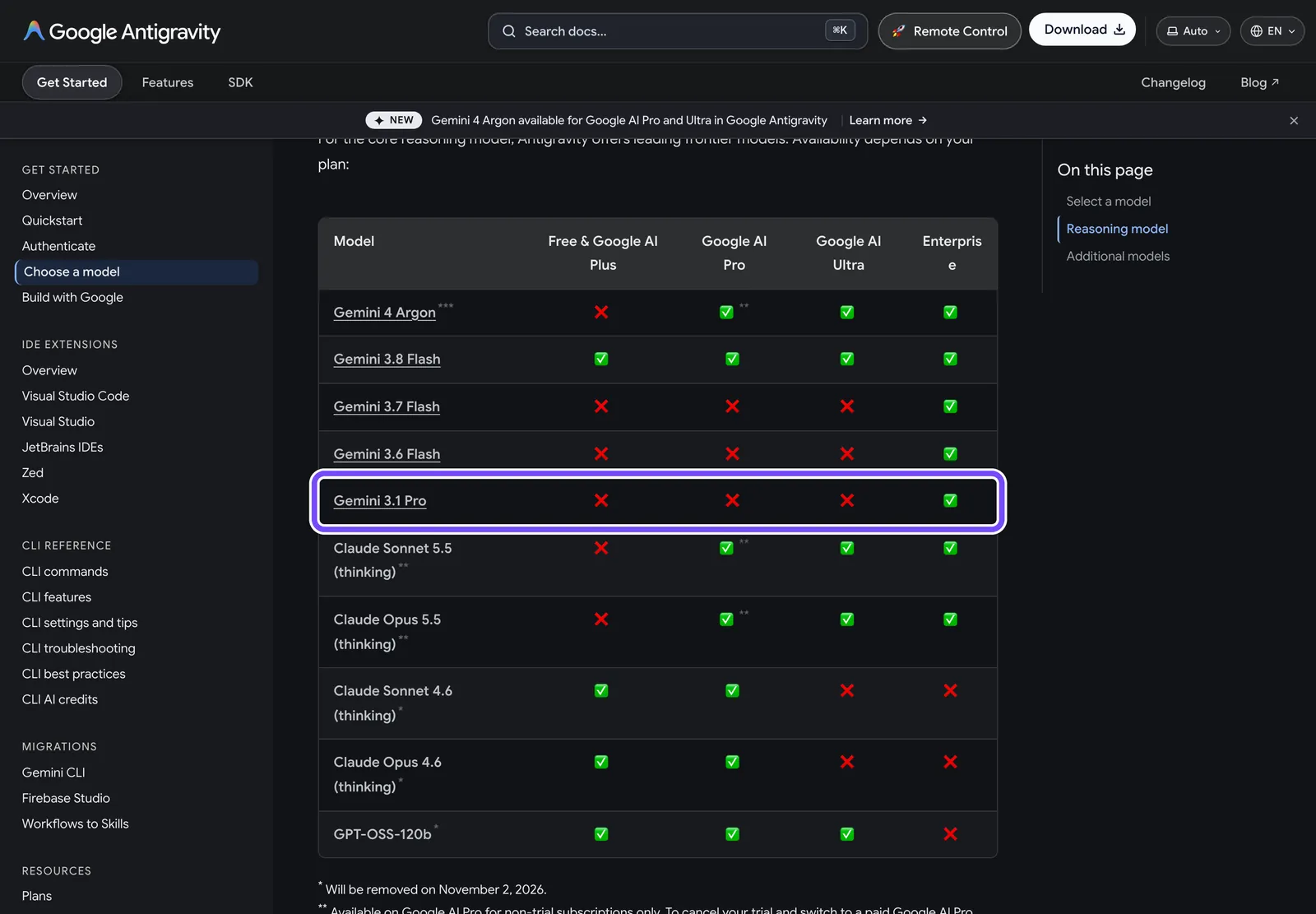The width and height of the screenshot is (1316, 914).
Task: Open the Gemini 3.6 Flash model link
Action: pos(387,454)
